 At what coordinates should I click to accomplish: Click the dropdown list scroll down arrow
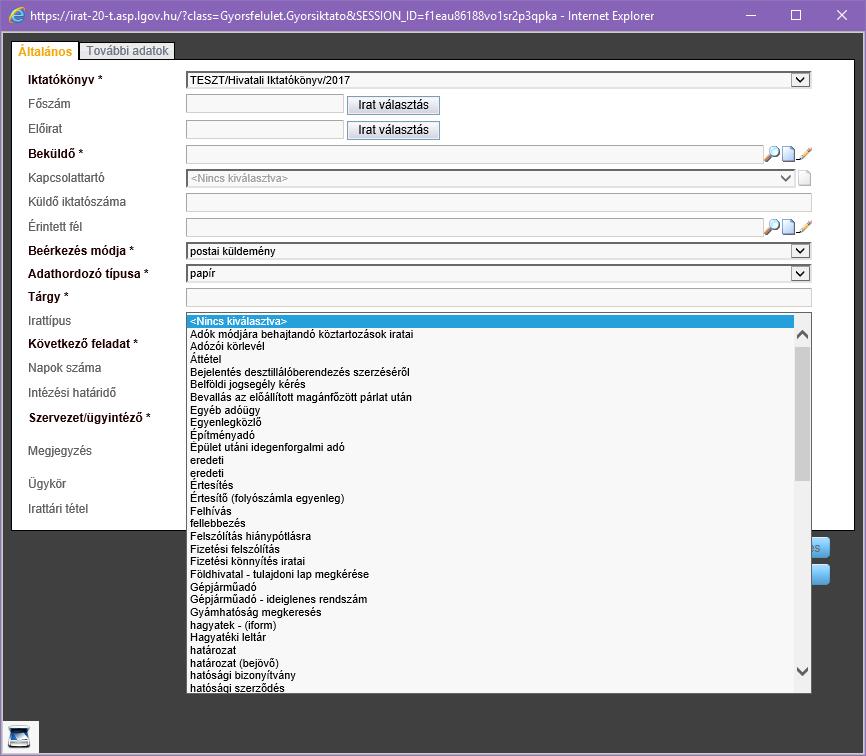802,672
